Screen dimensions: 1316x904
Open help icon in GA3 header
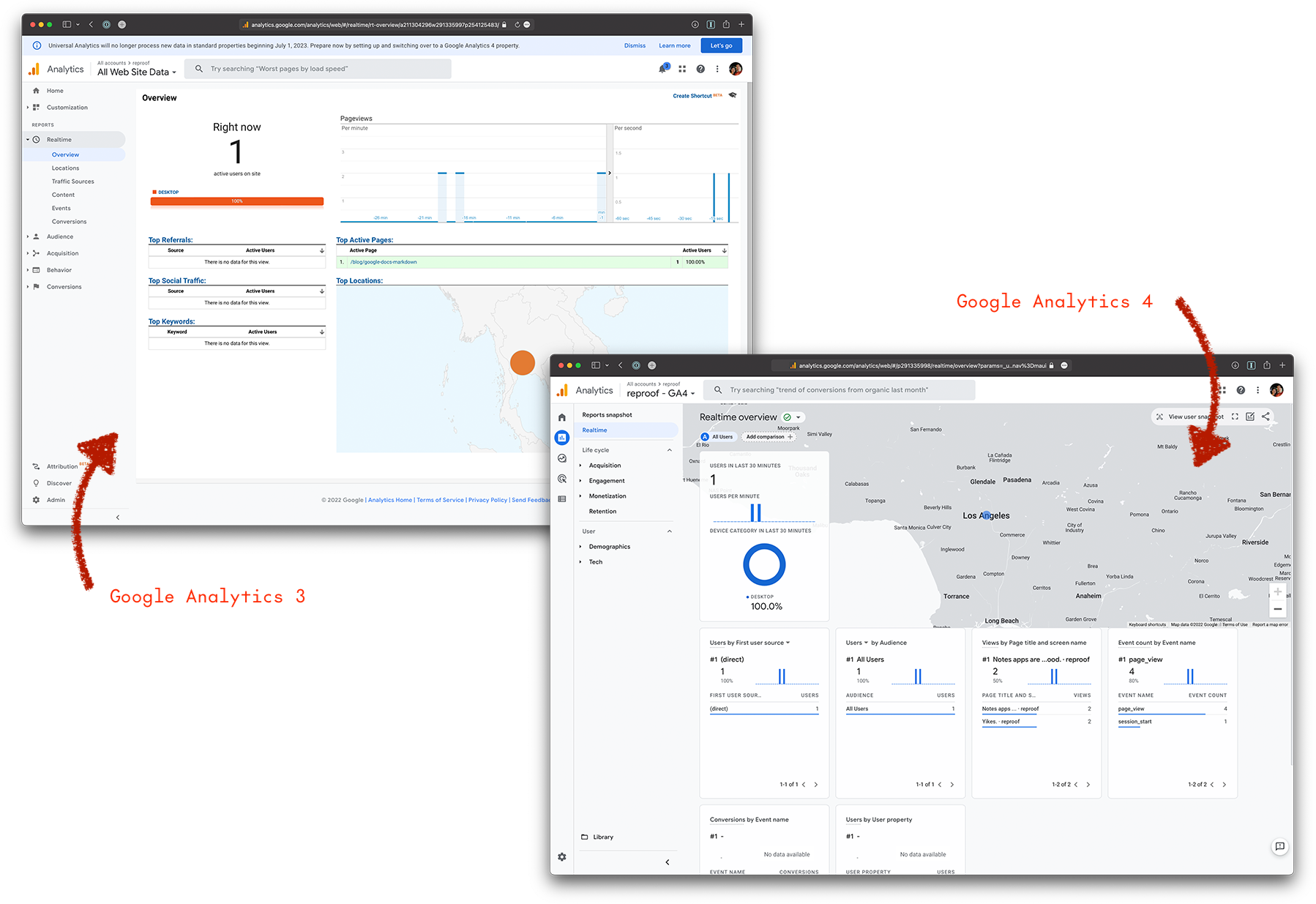[700, 69]
